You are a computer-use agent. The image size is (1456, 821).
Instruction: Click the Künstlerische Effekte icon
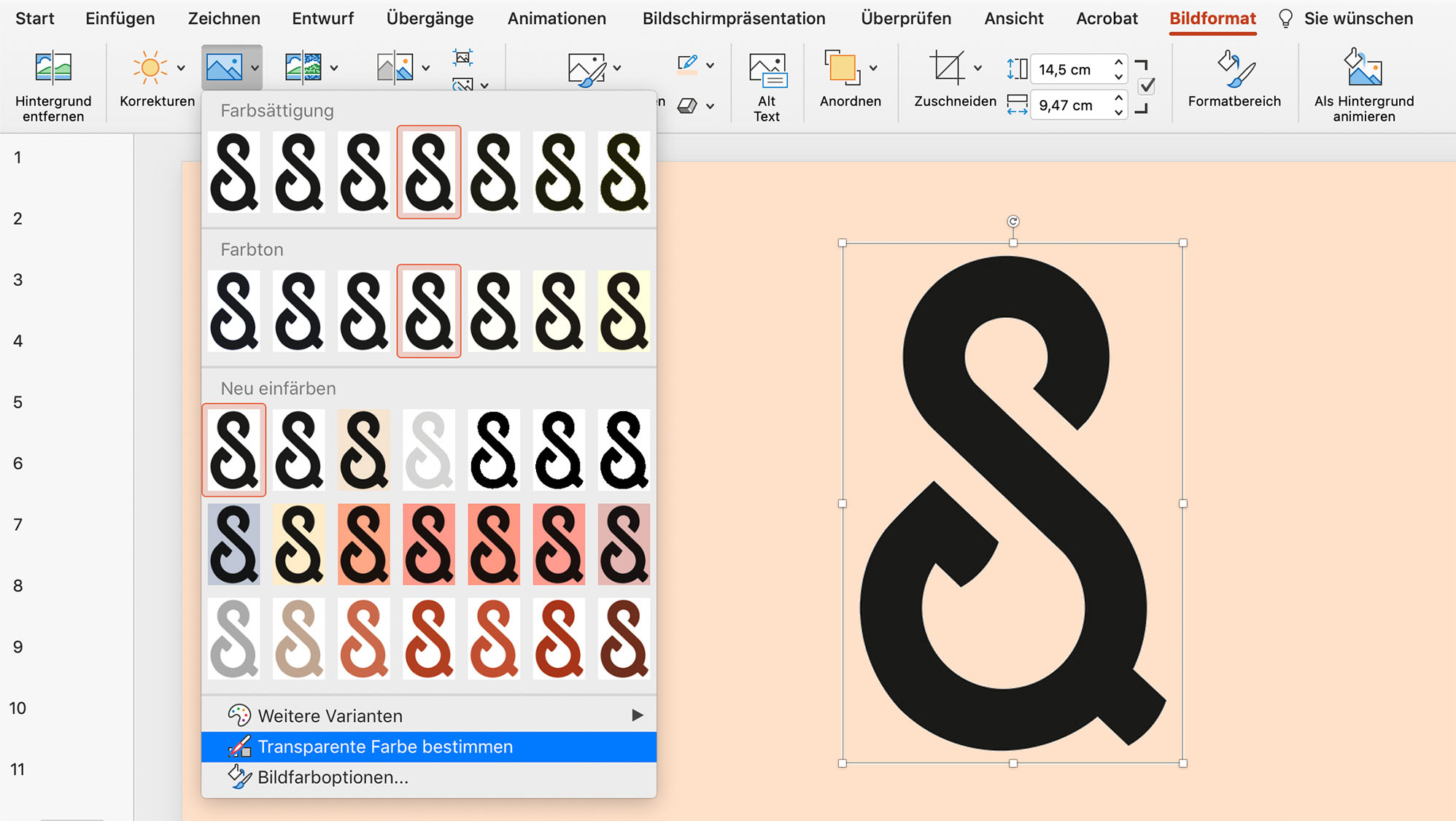click(x=303, y=68)
